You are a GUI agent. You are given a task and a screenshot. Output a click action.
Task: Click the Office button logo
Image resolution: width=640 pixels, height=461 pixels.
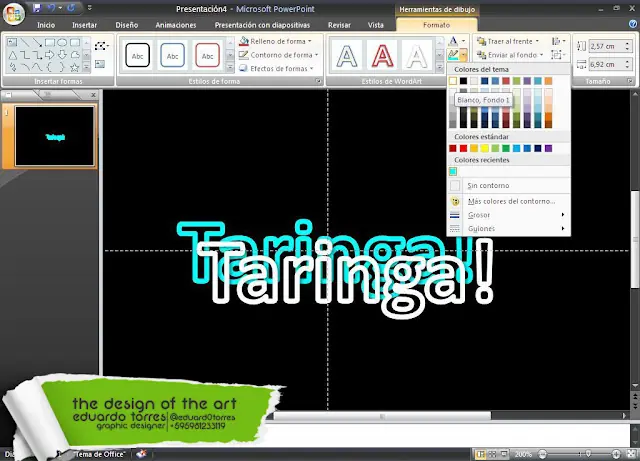click(13, 13)
